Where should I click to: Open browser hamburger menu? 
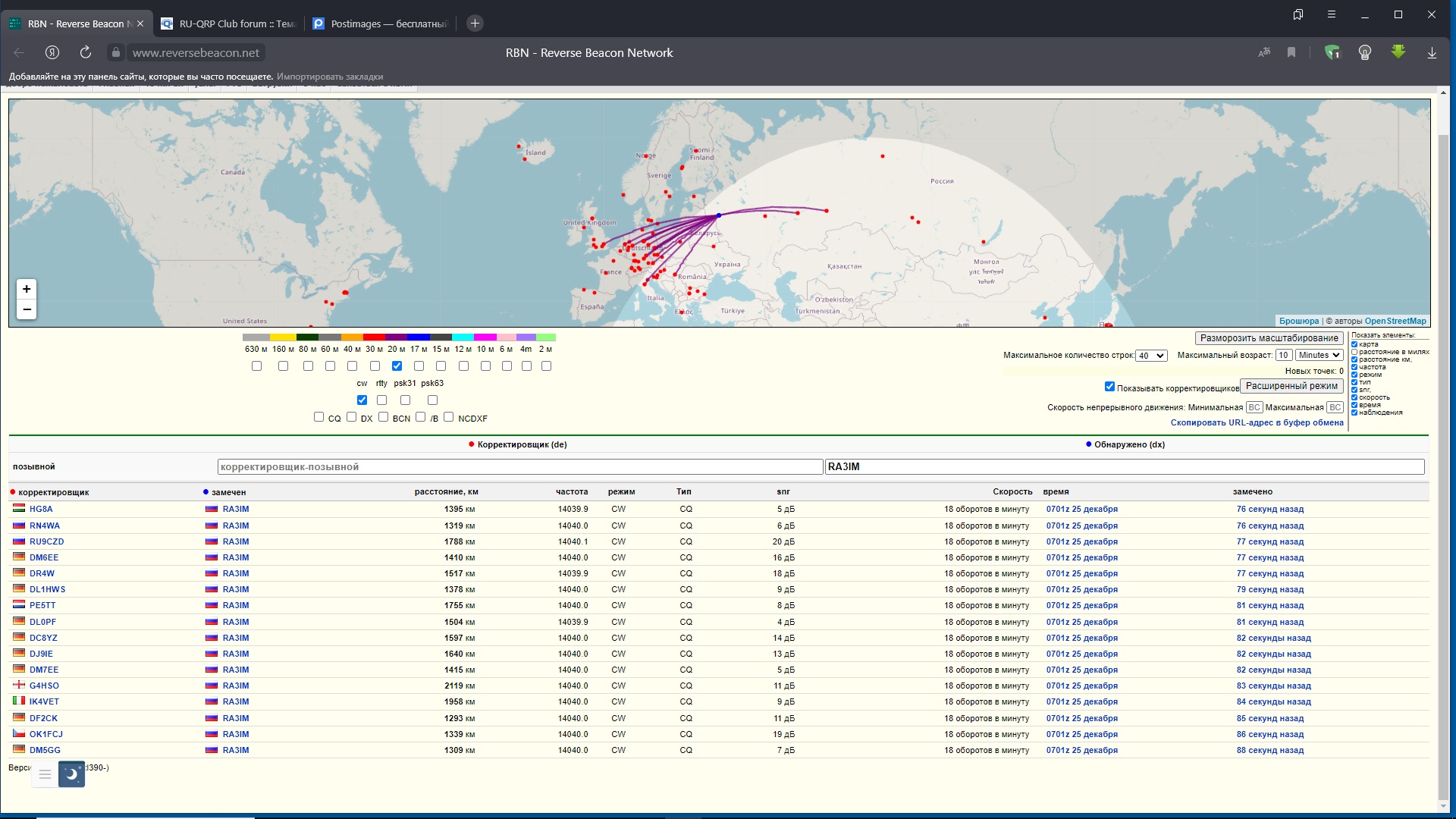pos(1332,14)
